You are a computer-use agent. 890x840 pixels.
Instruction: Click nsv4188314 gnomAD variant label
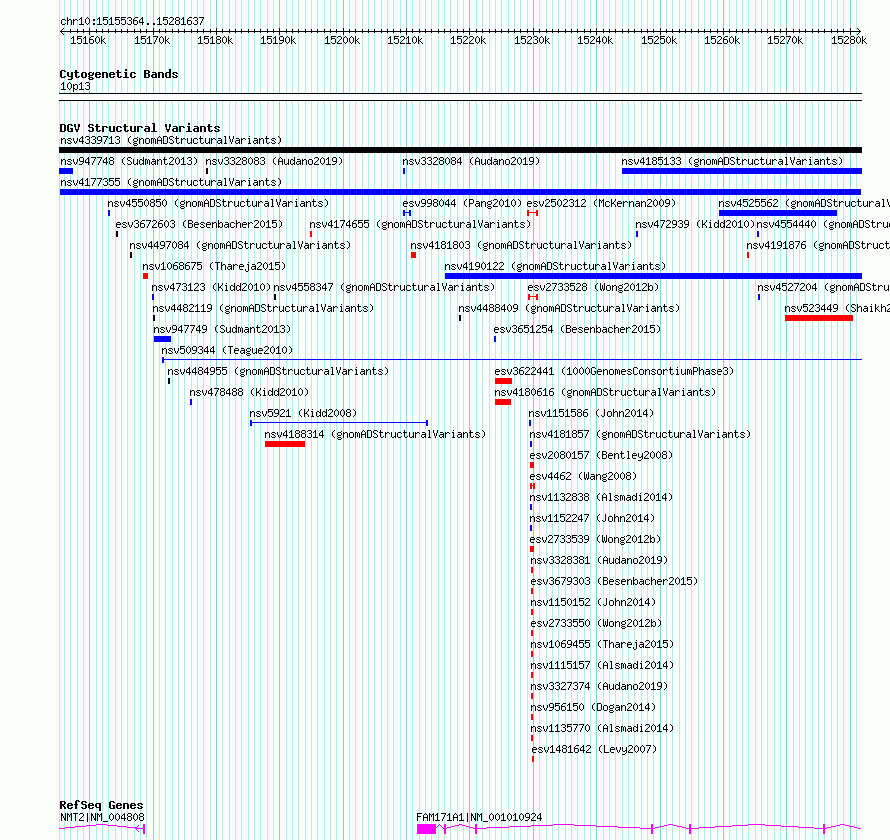375,434
